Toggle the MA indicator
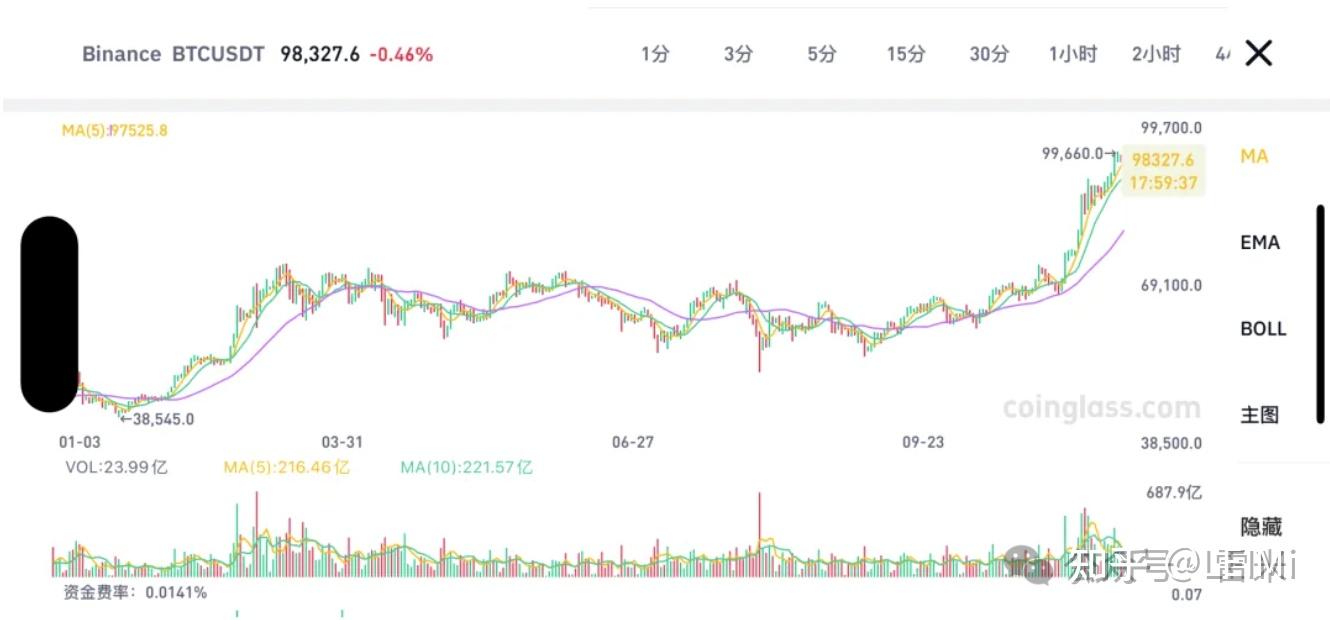 [x=1254, y=156]
